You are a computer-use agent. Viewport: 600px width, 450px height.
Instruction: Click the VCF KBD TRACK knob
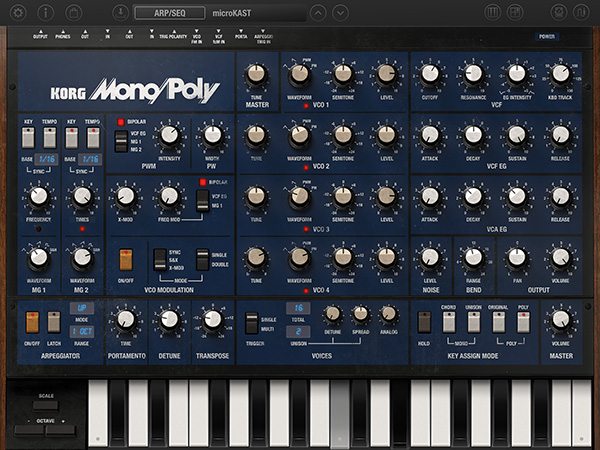click(561, 74)
